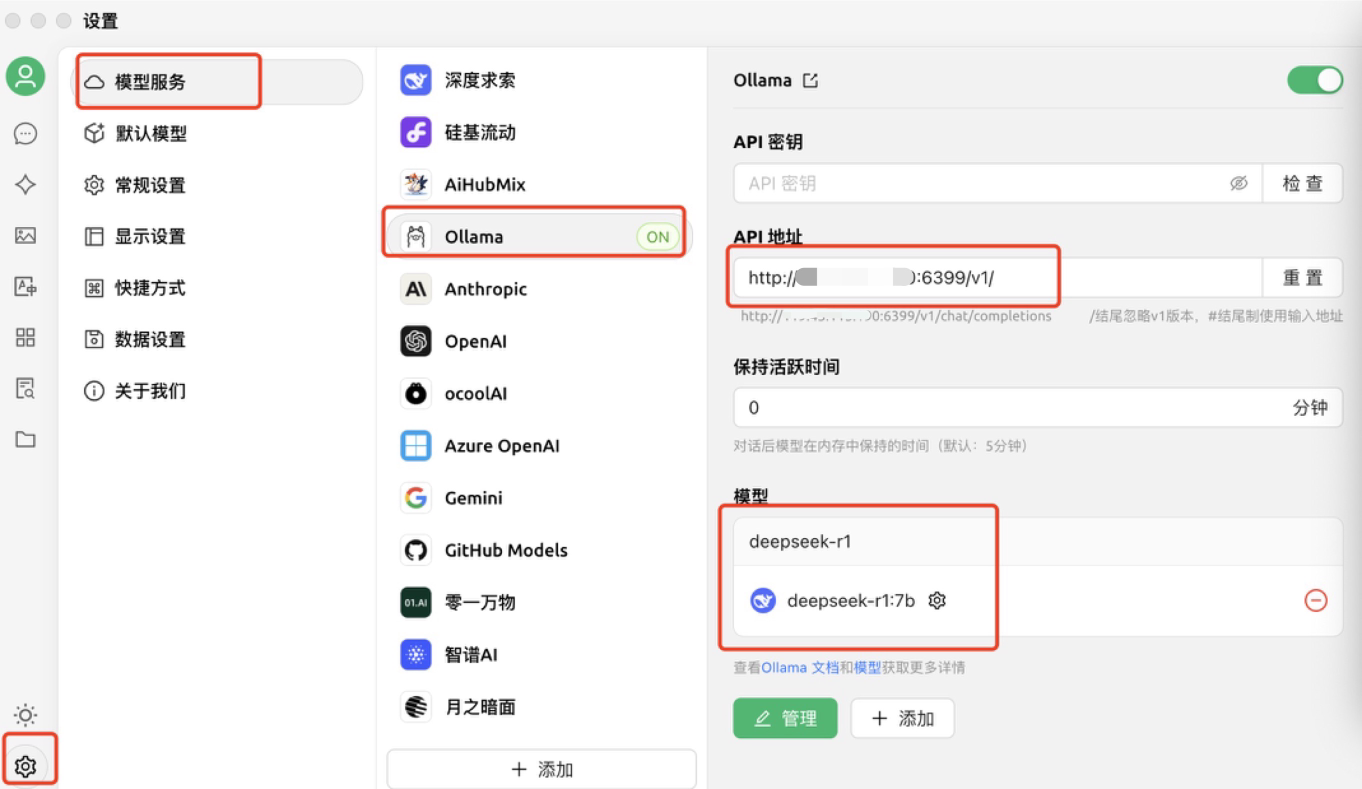
Task: Select the Ollama provider
Action: pos(541,237)
